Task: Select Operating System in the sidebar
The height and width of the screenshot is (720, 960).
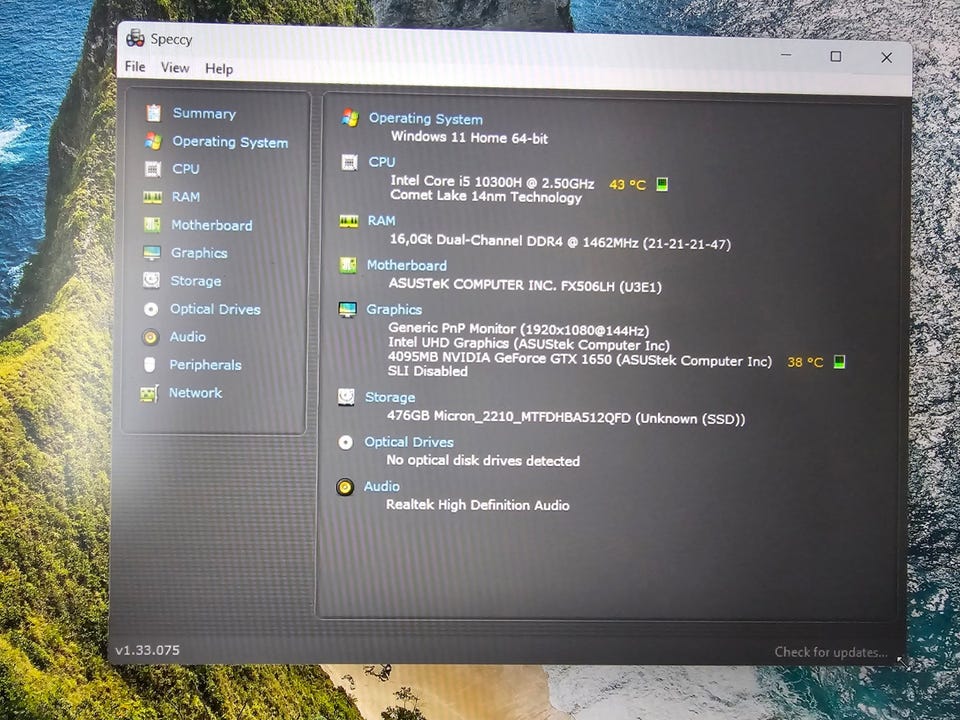Action: coord(230,142)
